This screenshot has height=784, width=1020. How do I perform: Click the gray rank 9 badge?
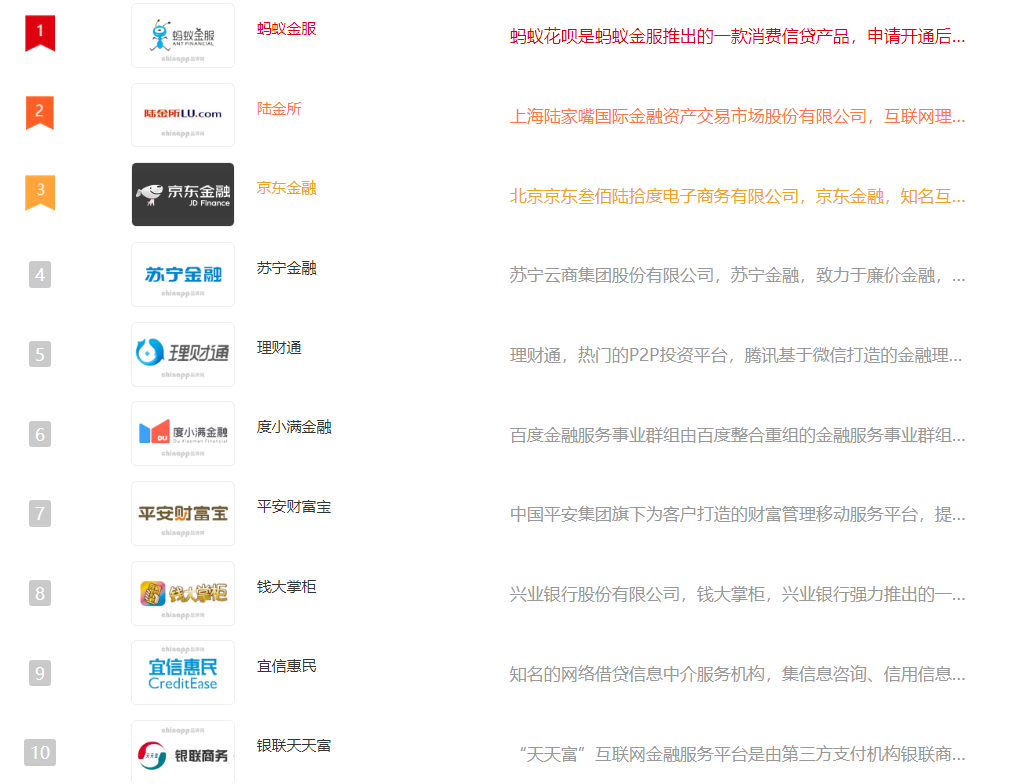pos(40,673)
